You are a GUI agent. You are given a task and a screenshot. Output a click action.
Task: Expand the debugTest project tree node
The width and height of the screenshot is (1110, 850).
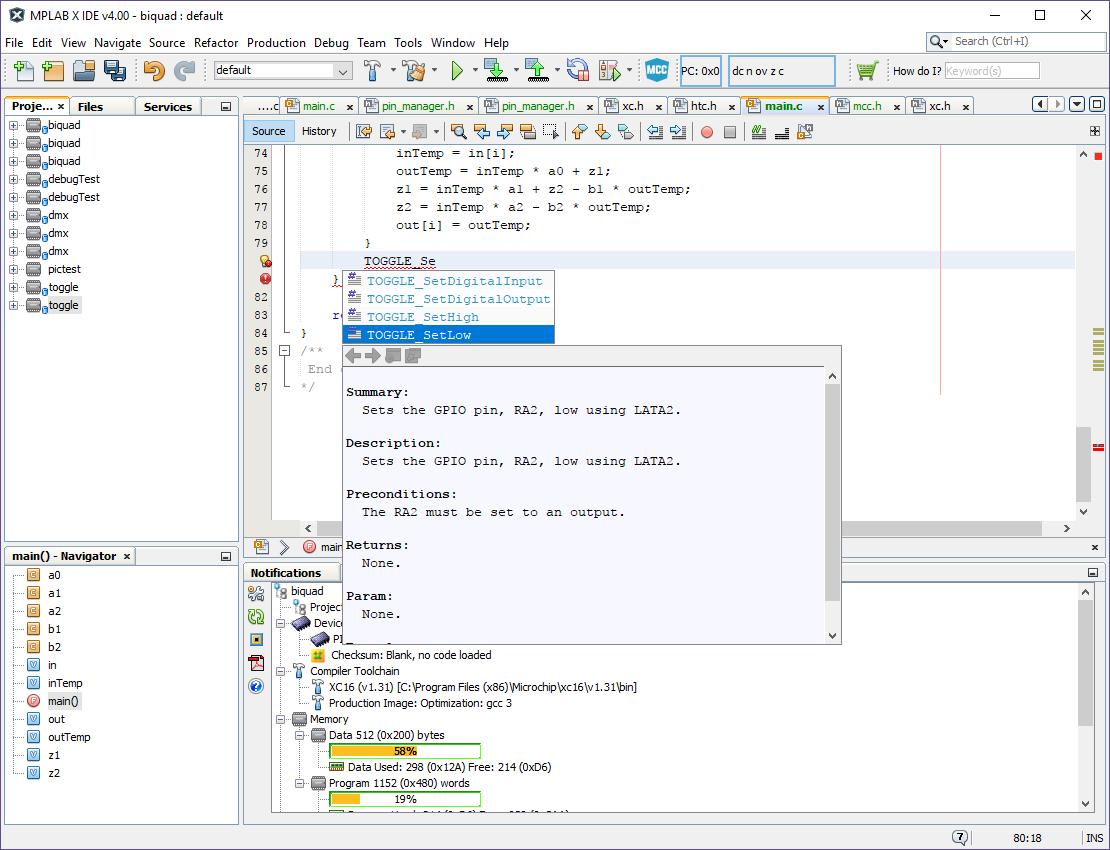tap(14, 179)
